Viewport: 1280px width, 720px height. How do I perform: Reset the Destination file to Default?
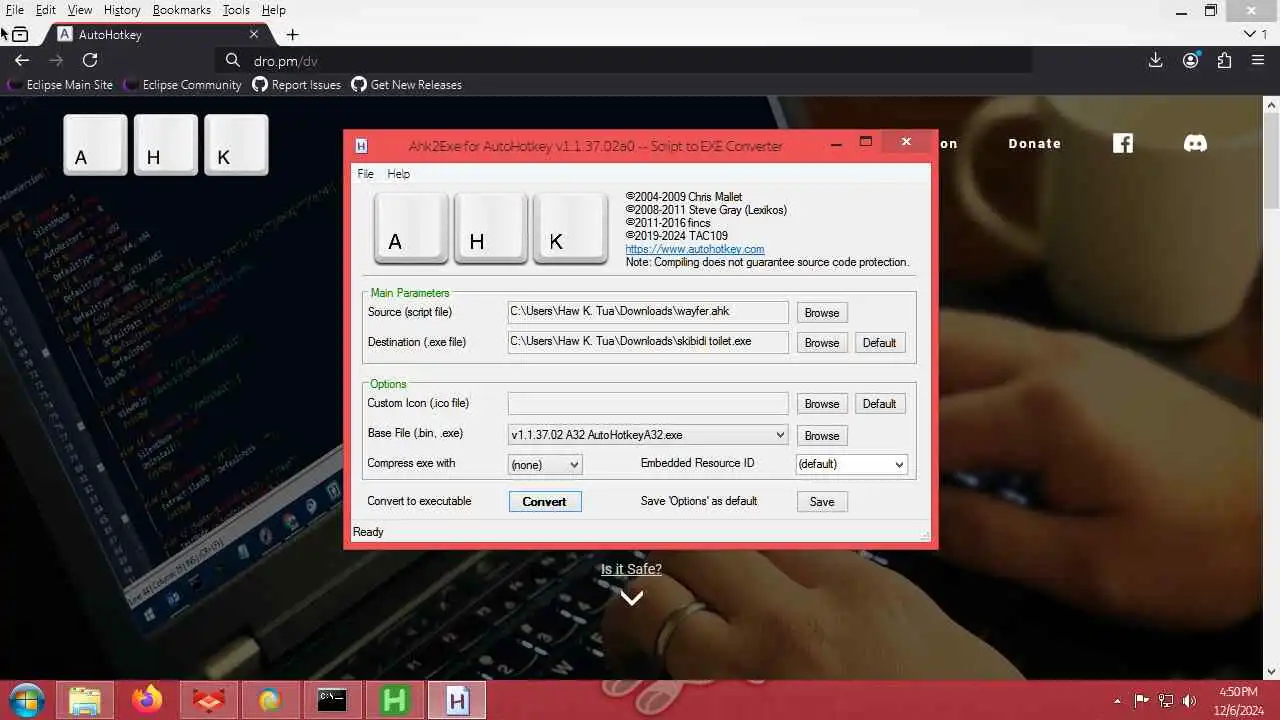point(879,343)
